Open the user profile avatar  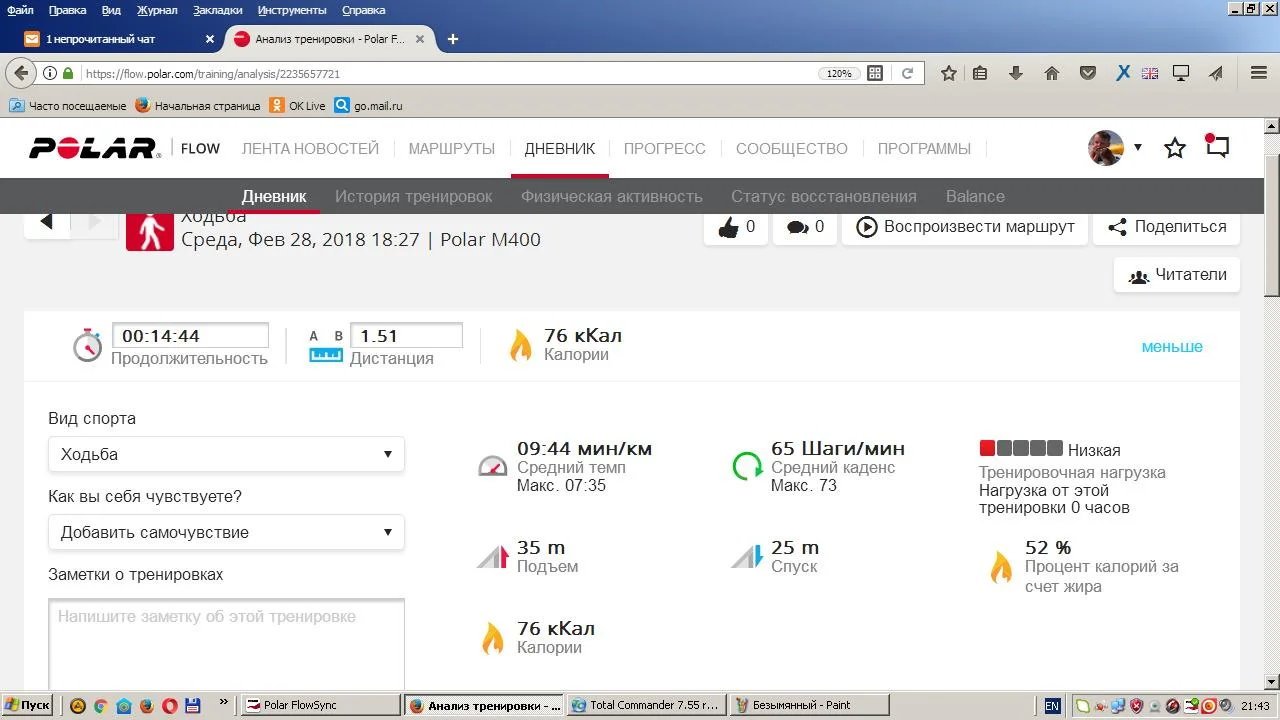click(1106, 148)
